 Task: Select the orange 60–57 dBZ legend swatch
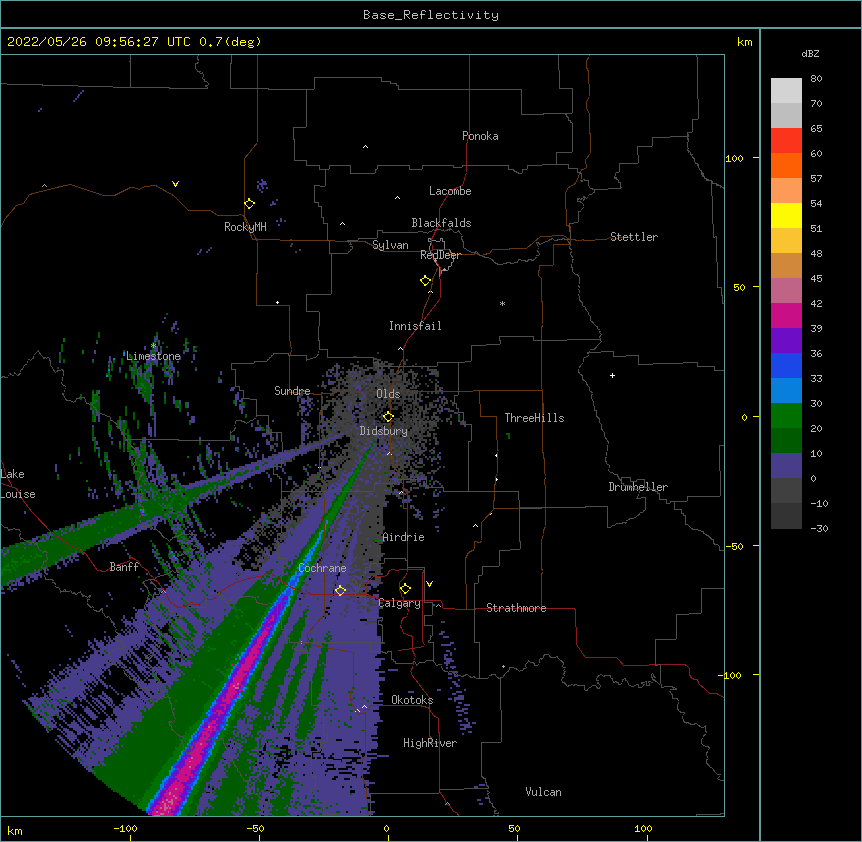point(786,165)
